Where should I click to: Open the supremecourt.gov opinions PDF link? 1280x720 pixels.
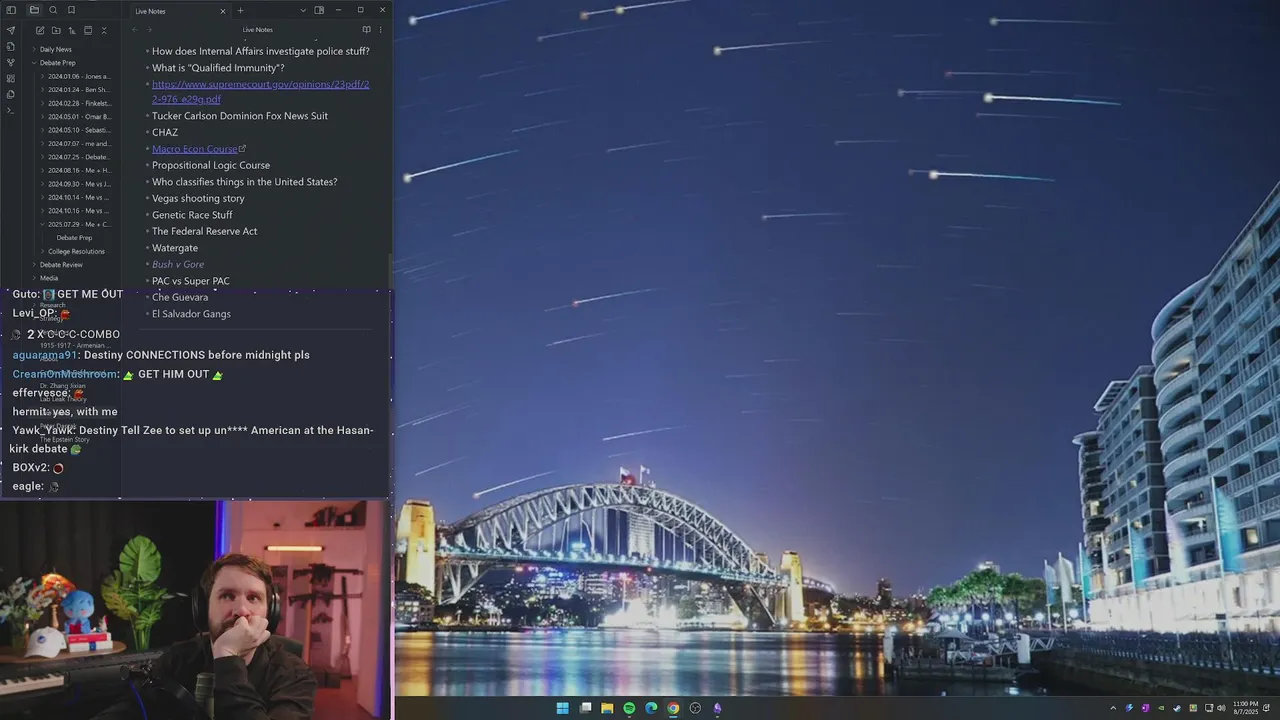(260, 92)
